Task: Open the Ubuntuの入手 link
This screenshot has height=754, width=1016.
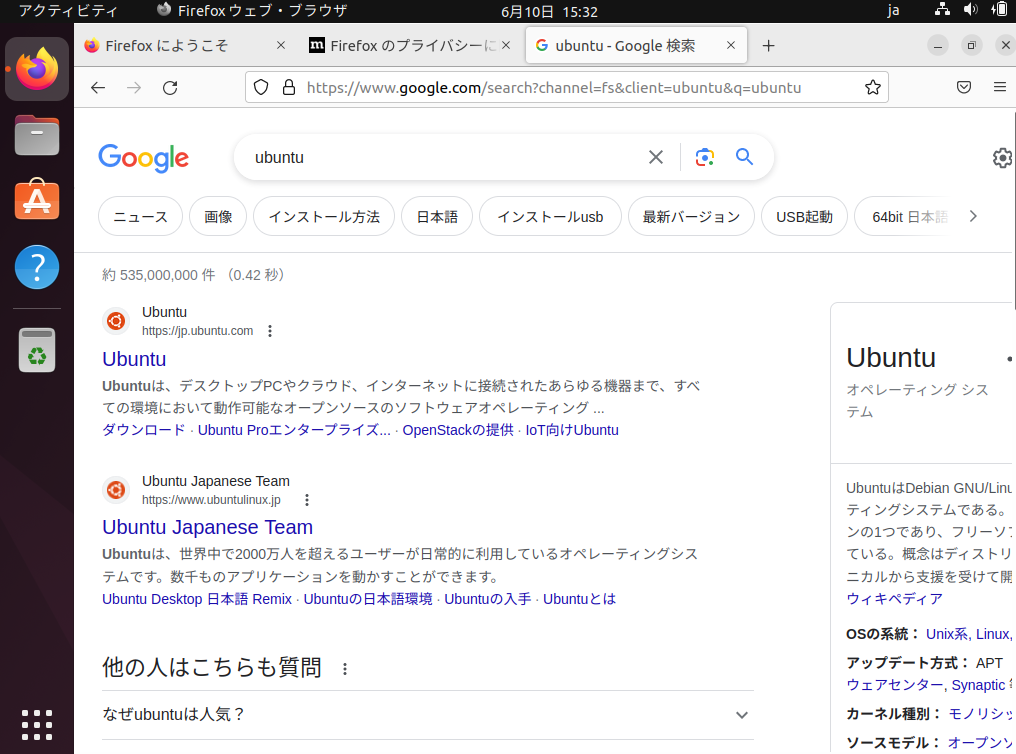Action: point(488,599)
